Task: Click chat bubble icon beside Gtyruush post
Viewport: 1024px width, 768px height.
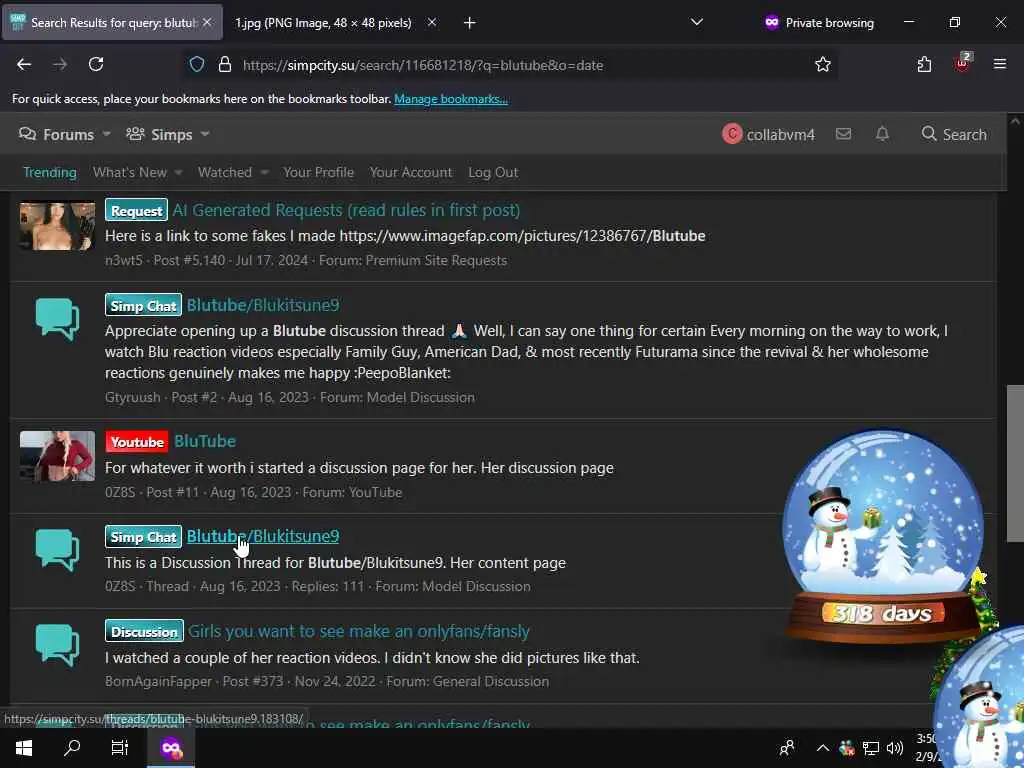Action: pyautogui.click(x=57, y=319)
